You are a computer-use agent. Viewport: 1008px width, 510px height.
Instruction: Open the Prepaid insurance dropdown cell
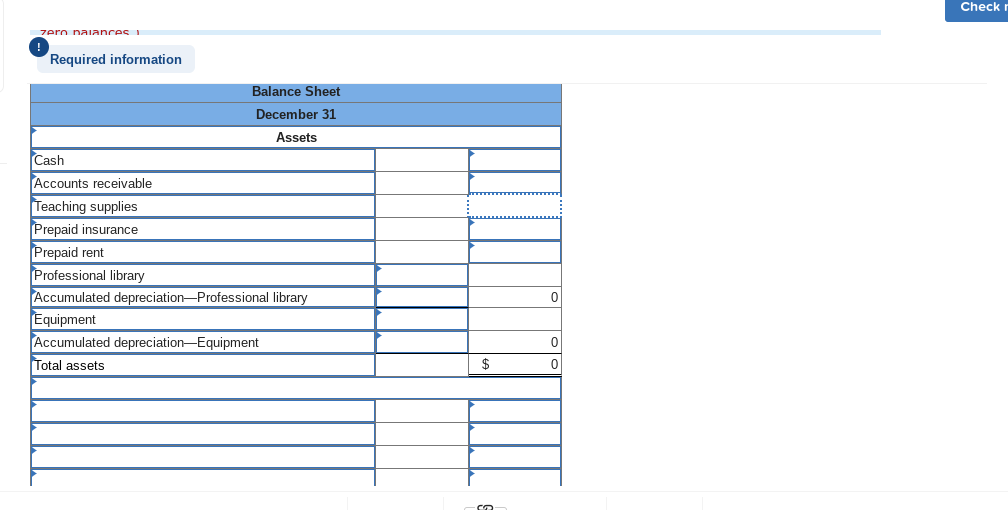[203, 230]
